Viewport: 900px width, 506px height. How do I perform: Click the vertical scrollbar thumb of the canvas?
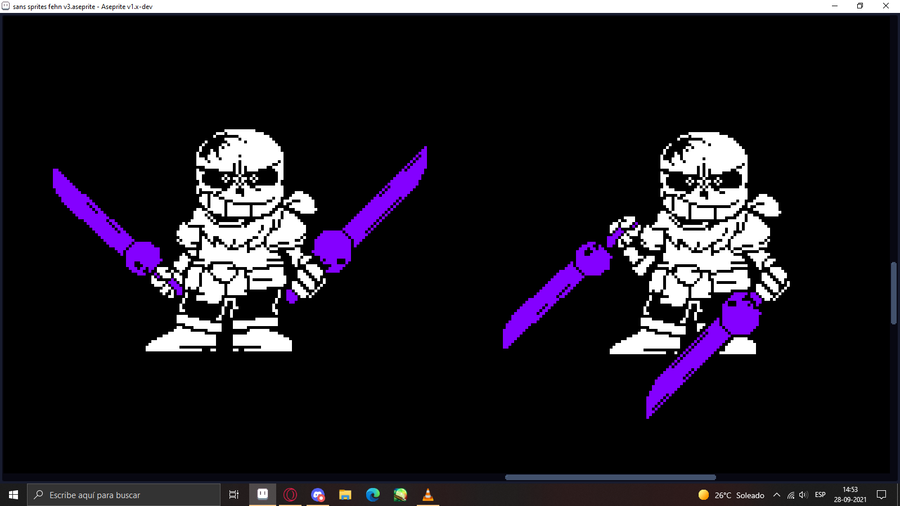894,293
